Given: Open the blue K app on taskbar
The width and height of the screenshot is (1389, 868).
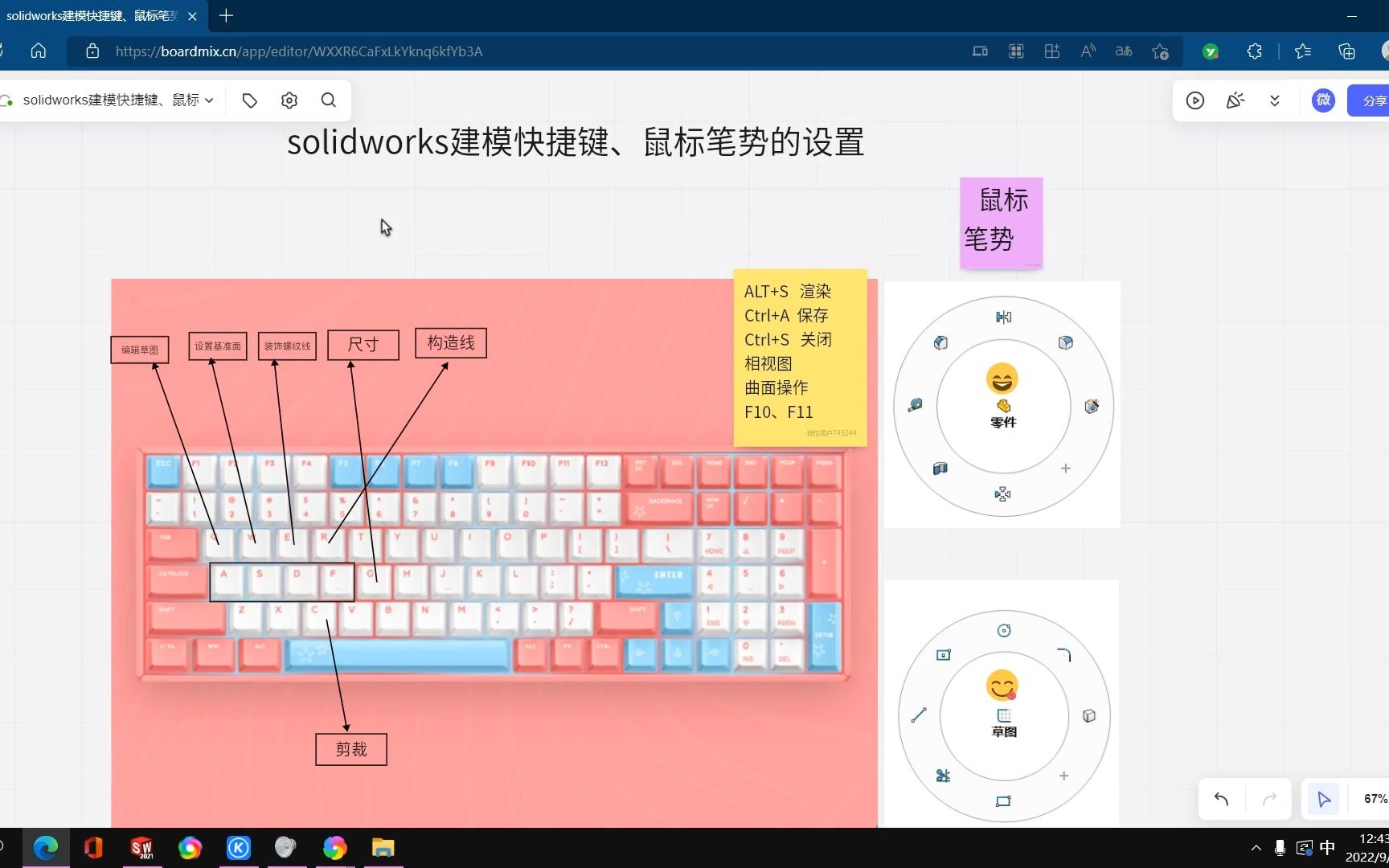Looking at the screenshot, I should click(x=239, y=847).
